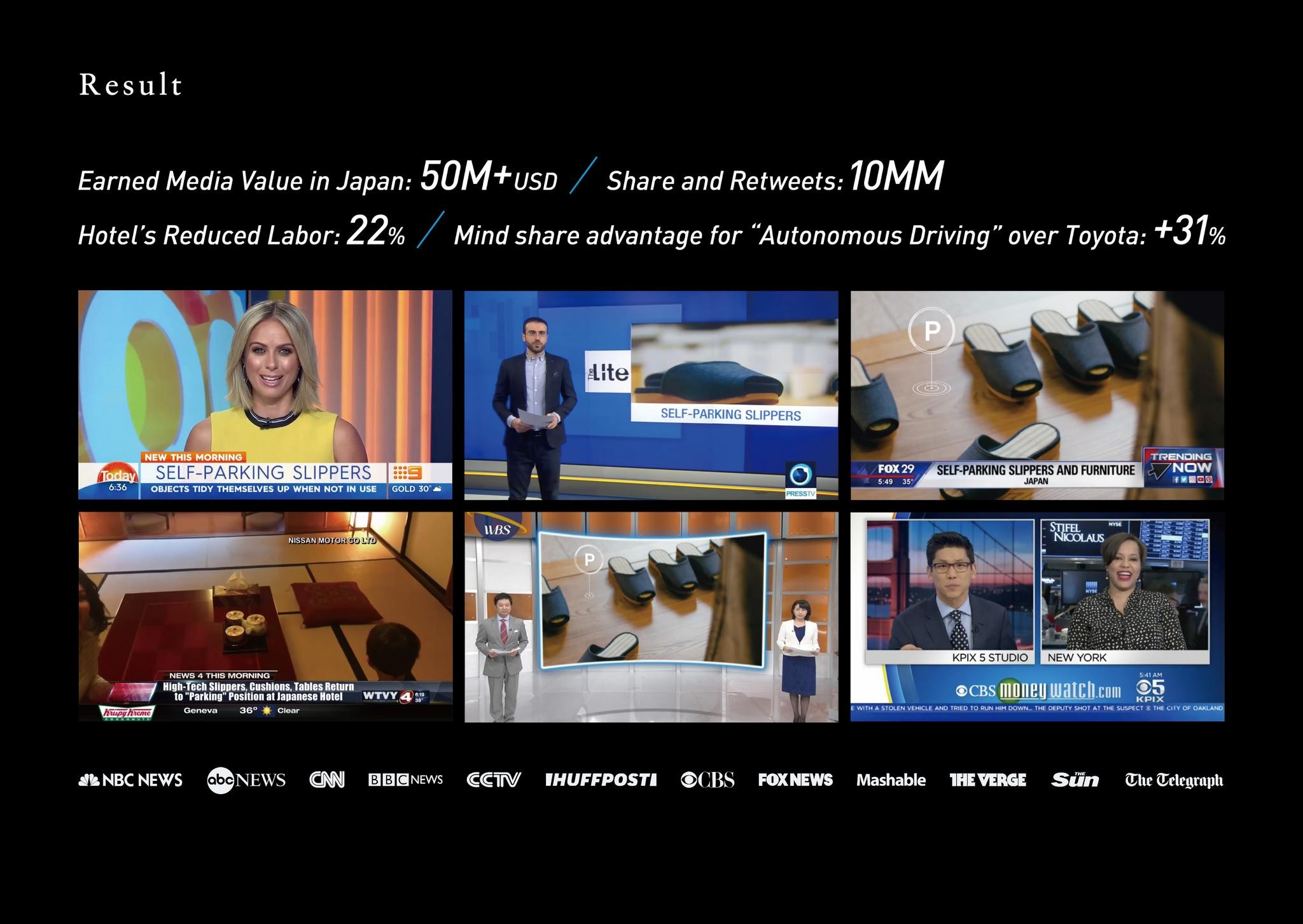This screenshot has height=924, width=1303.
Task: Click the Fox News logo
Action: click(795, 780)
